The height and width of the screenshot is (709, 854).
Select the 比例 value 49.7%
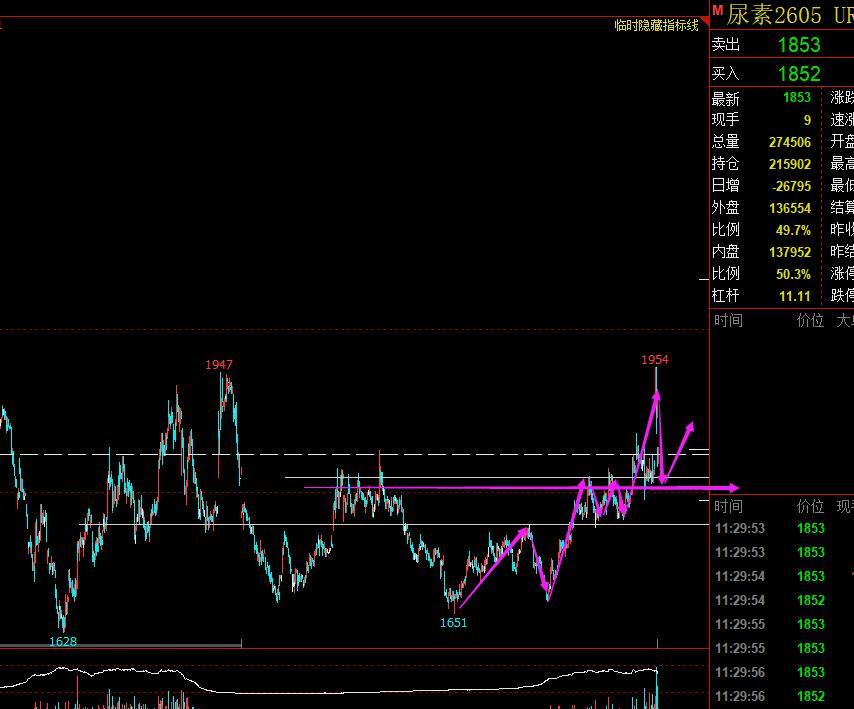(793, 230)
